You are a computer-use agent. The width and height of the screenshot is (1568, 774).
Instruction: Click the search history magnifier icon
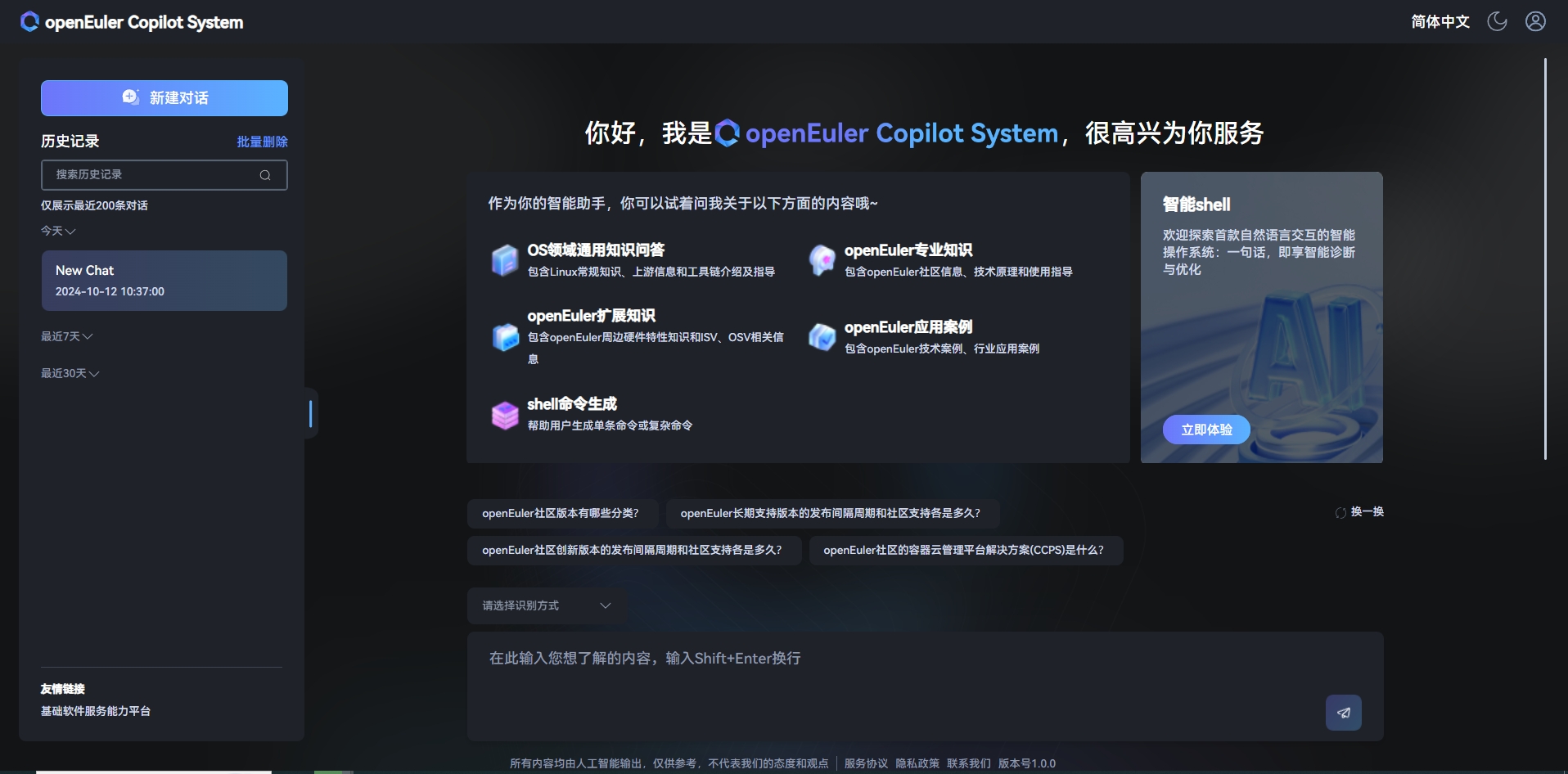[x=265, y=175]
